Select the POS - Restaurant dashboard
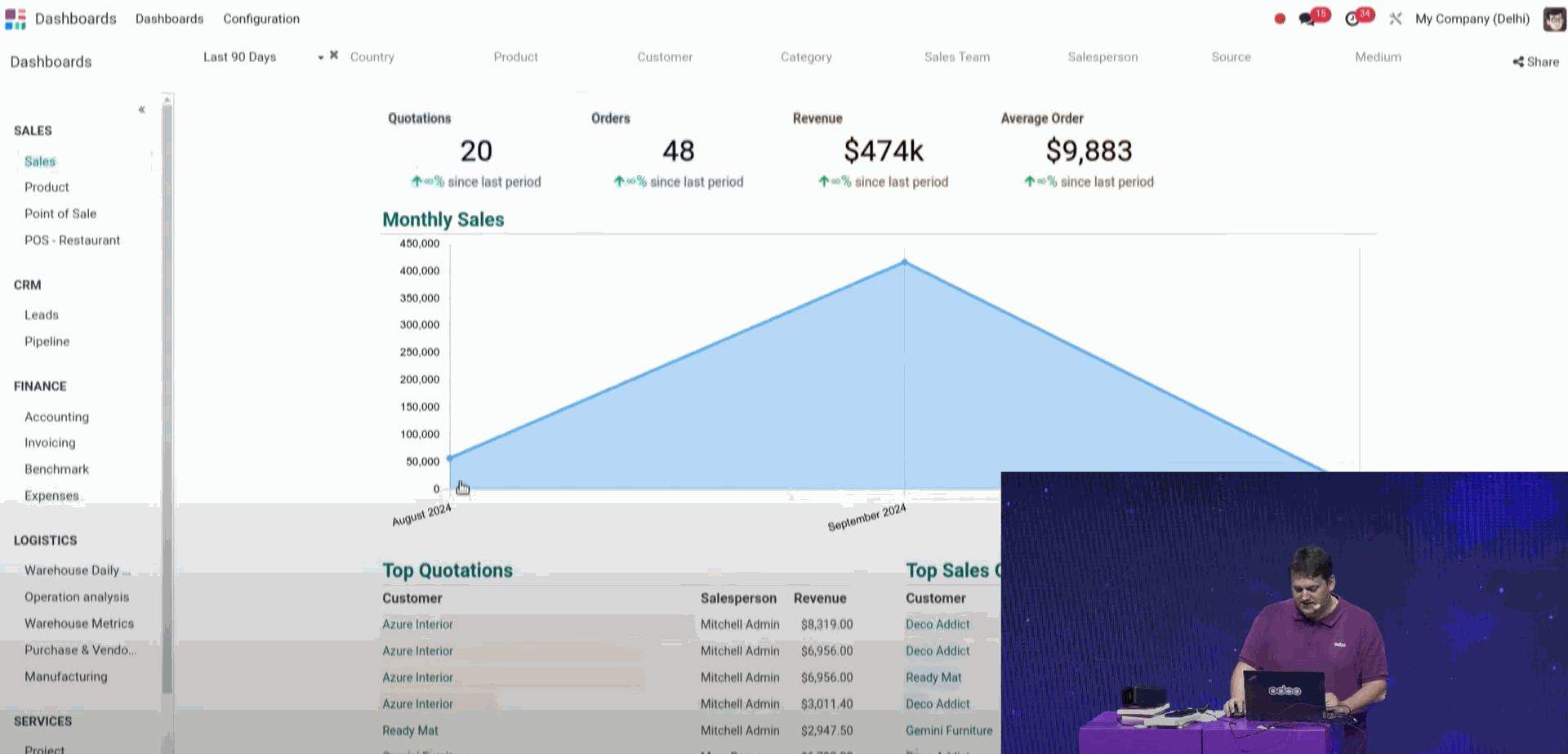Screen dimensions: 1568x754 (72, 240)
